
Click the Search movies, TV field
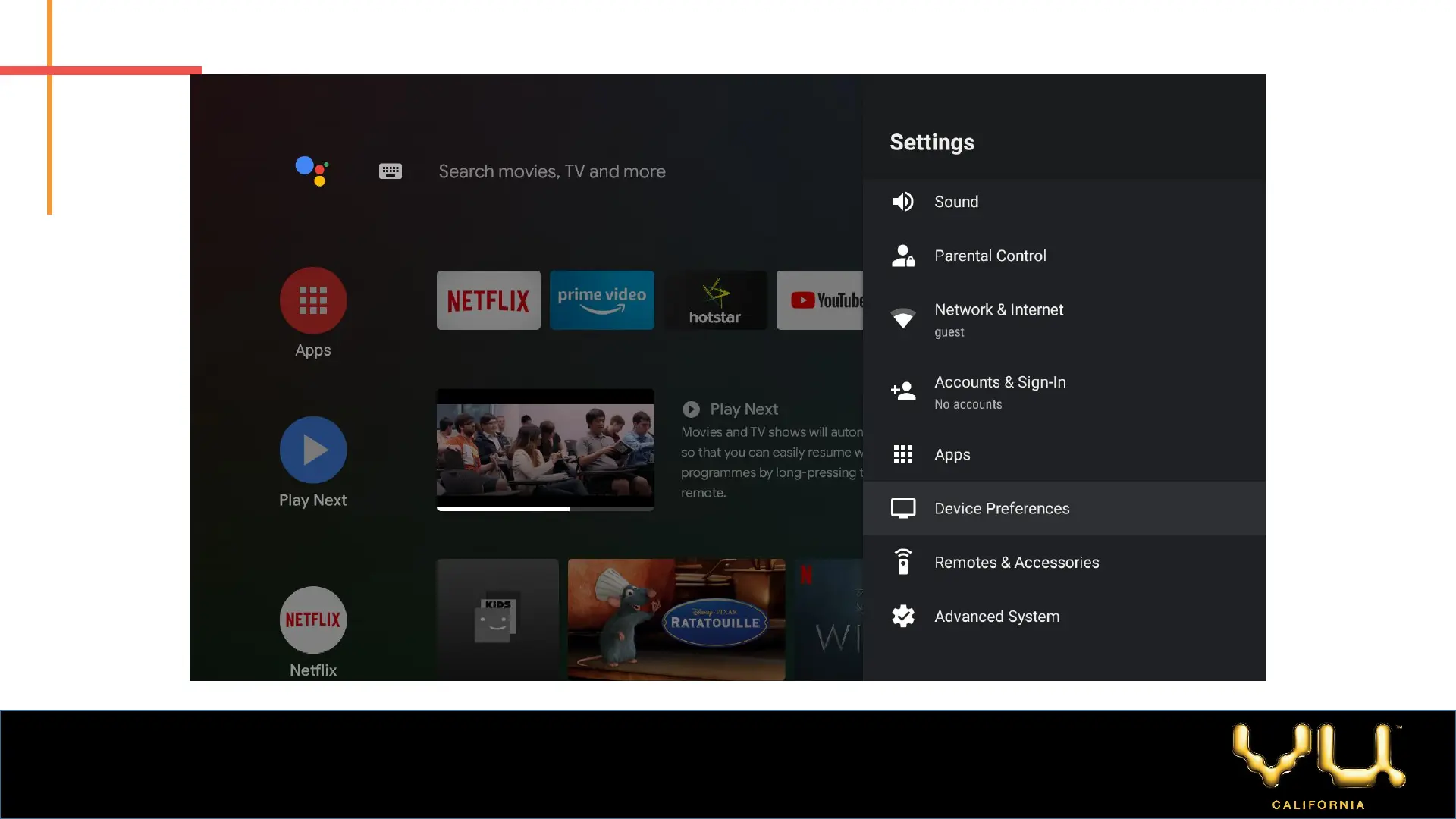pos(552,171)
